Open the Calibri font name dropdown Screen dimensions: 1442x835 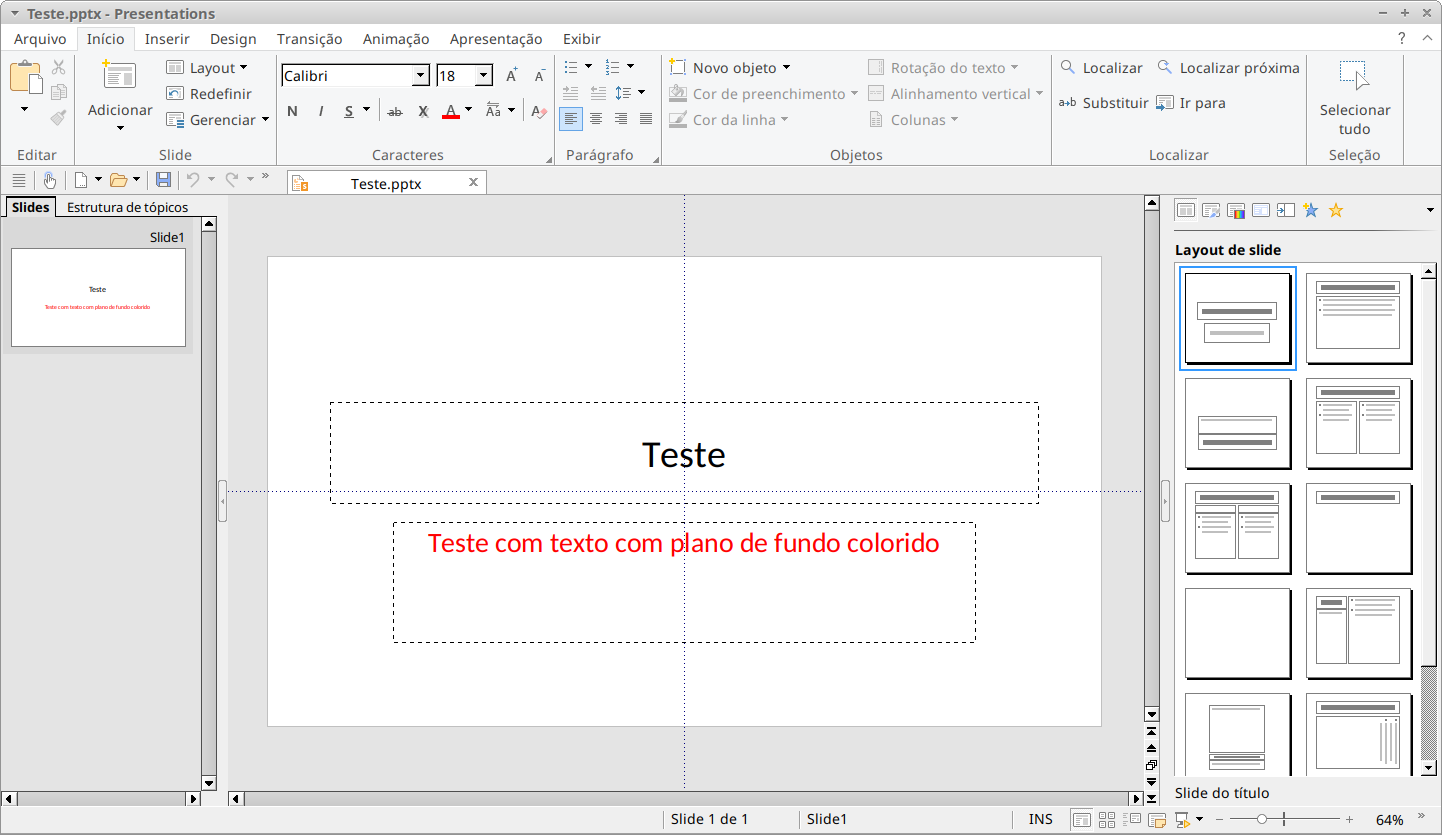point(420,76)
